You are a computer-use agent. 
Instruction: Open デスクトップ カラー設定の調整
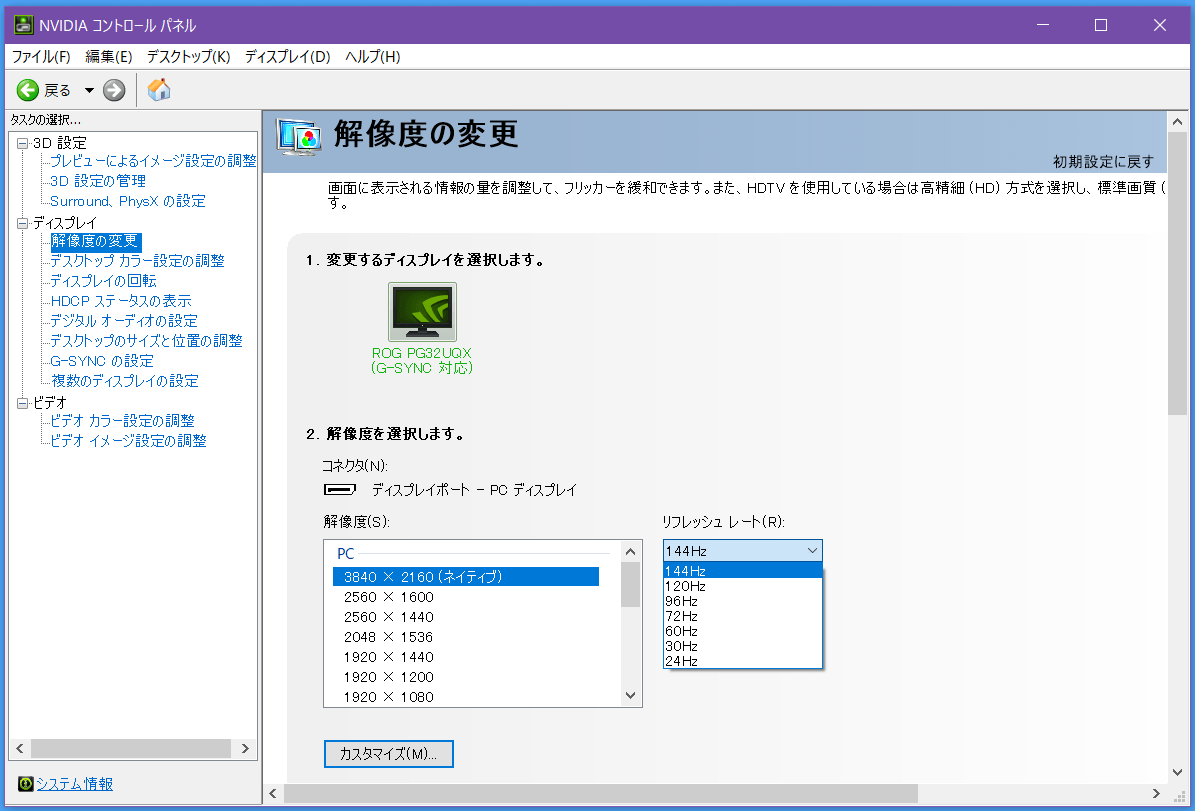pyautogui.click(x=137, y=261)
